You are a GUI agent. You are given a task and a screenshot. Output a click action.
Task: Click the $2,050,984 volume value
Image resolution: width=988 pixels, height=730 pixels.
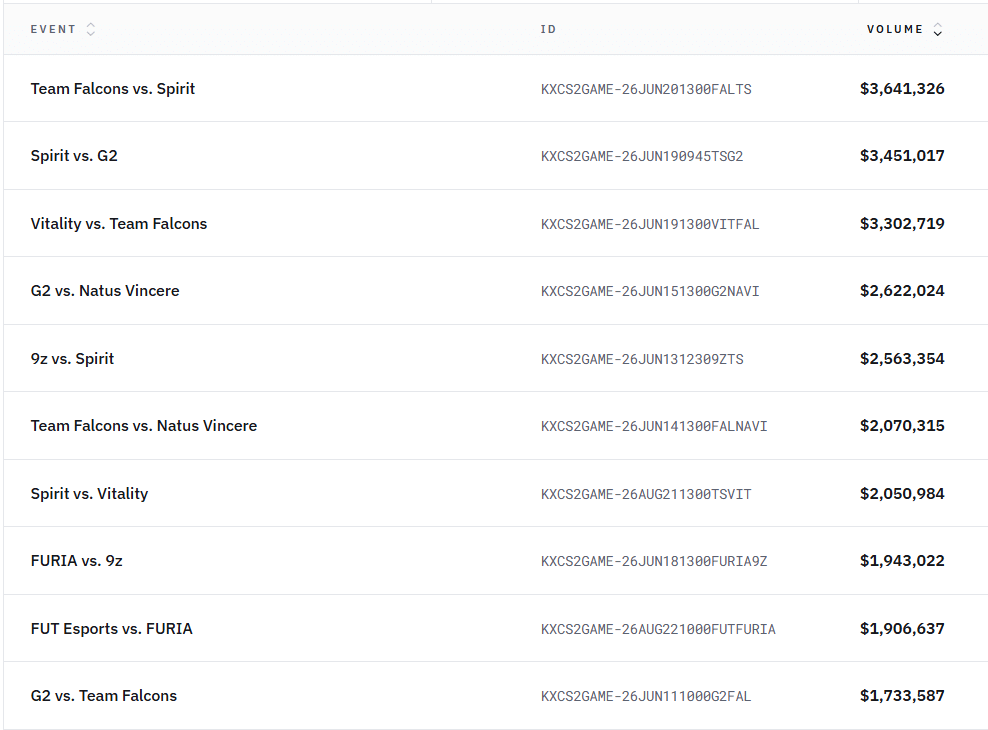pyautogui.click(x=902, y=494)
